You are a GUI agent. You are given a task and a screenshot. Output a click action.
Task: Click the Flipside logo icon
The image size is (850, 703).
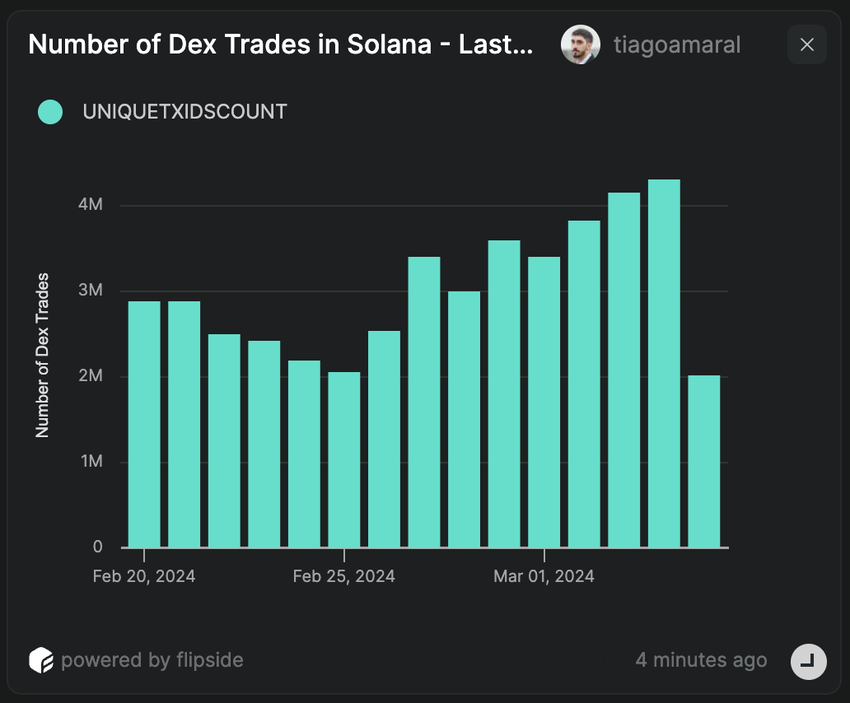(x=41, y=660)
